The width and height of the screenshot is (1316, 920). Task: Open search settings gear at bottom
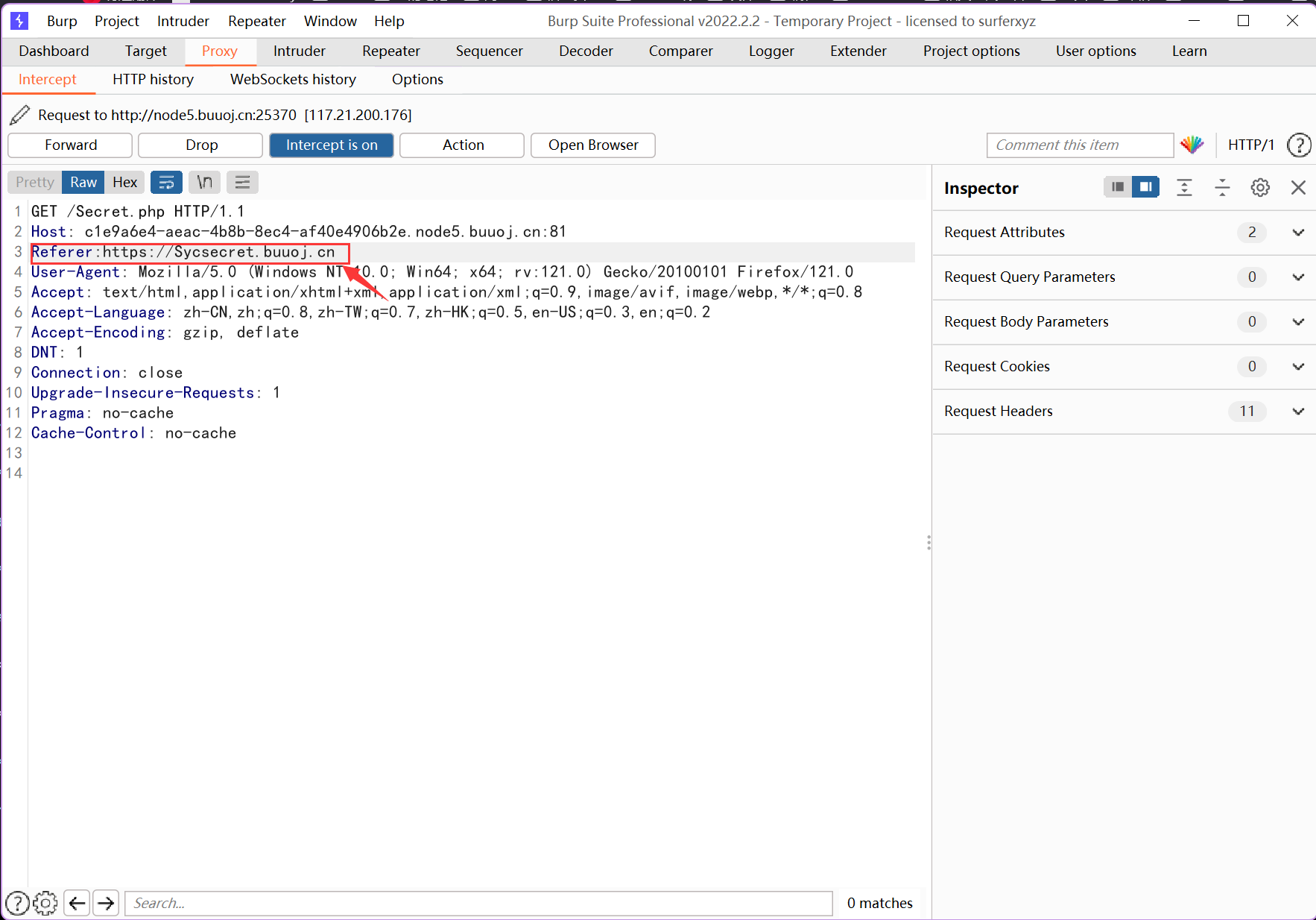coord(45,903)
